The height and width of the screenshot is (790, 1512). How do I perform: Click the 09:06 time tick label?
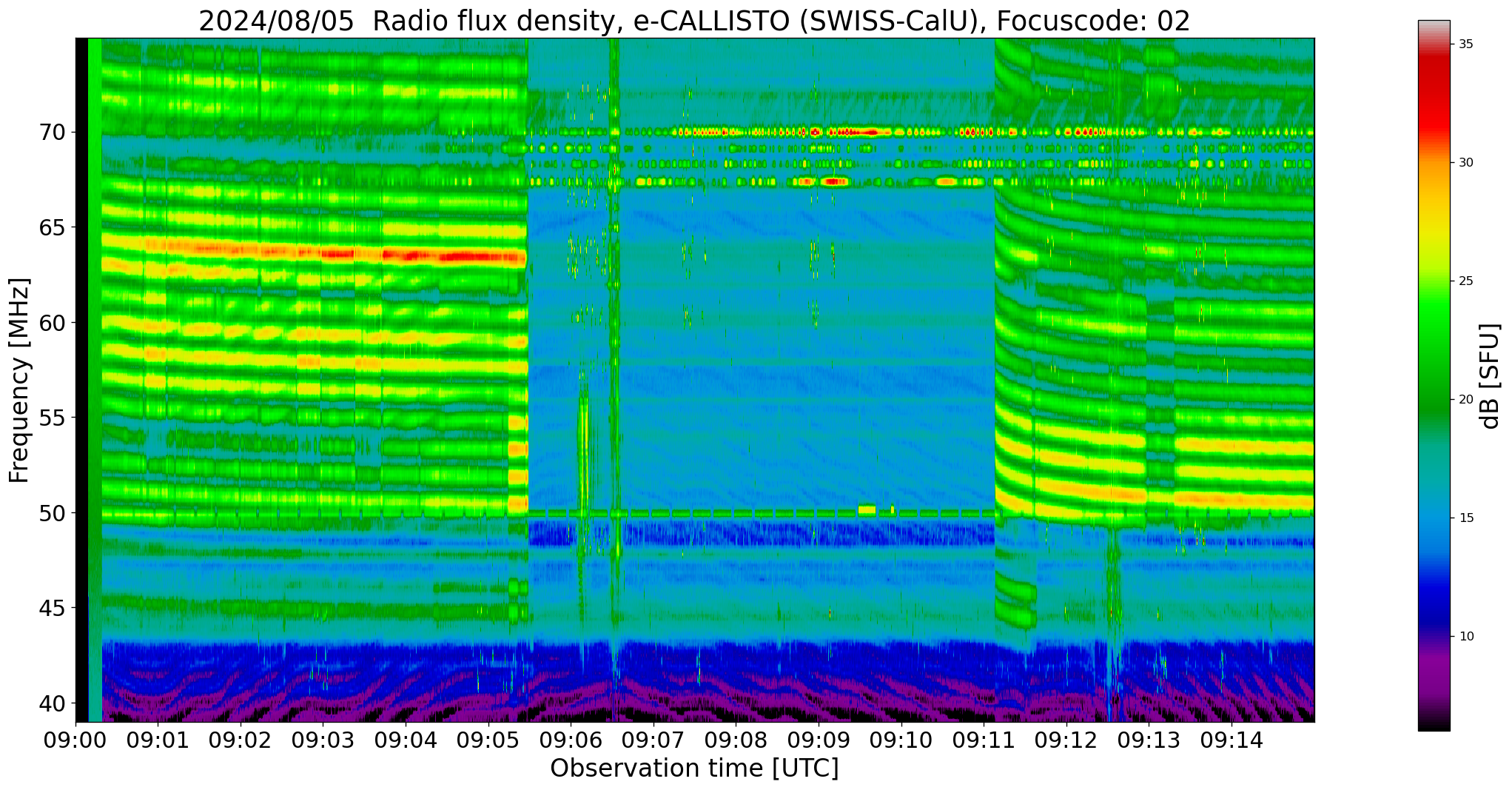click(x=571, y=740)
